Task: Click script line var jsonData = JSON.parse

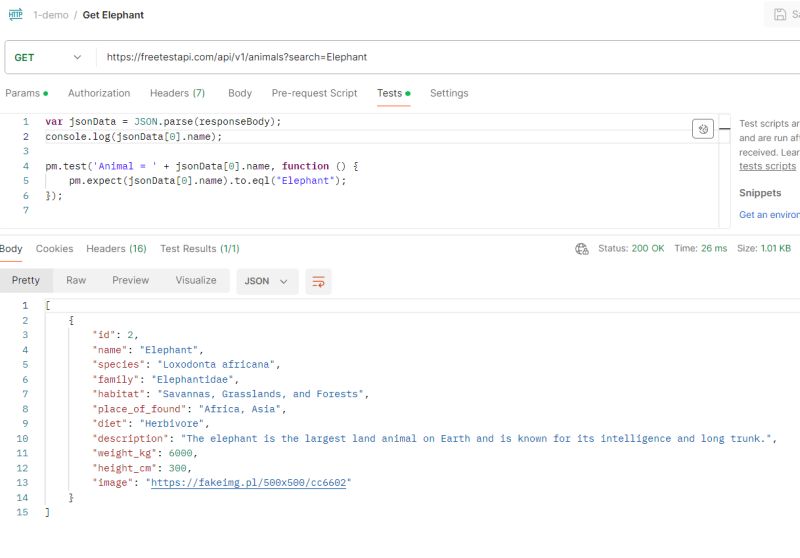Action: coord(163,122)
